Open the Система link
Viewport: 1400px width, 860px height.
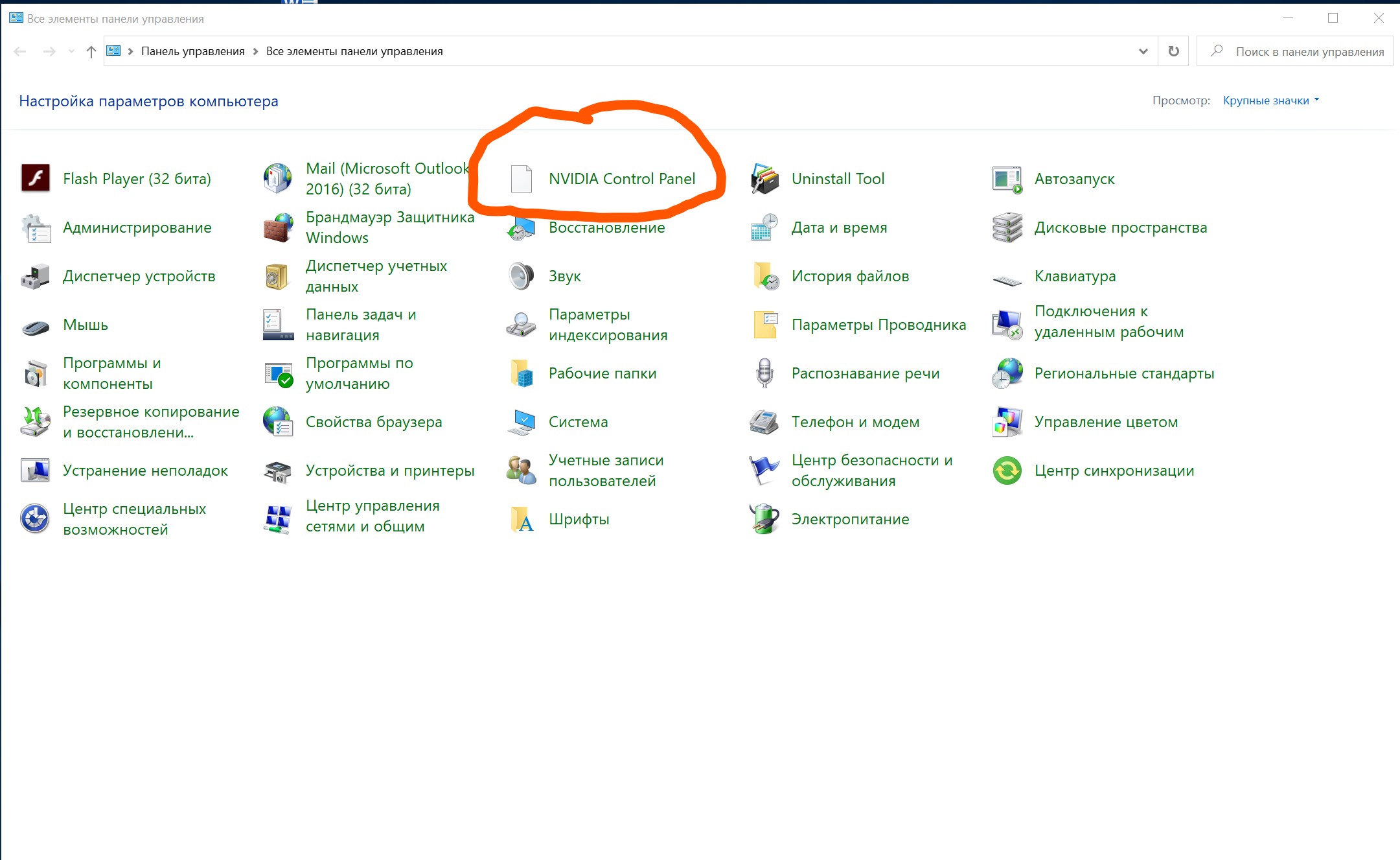[578, 422]
